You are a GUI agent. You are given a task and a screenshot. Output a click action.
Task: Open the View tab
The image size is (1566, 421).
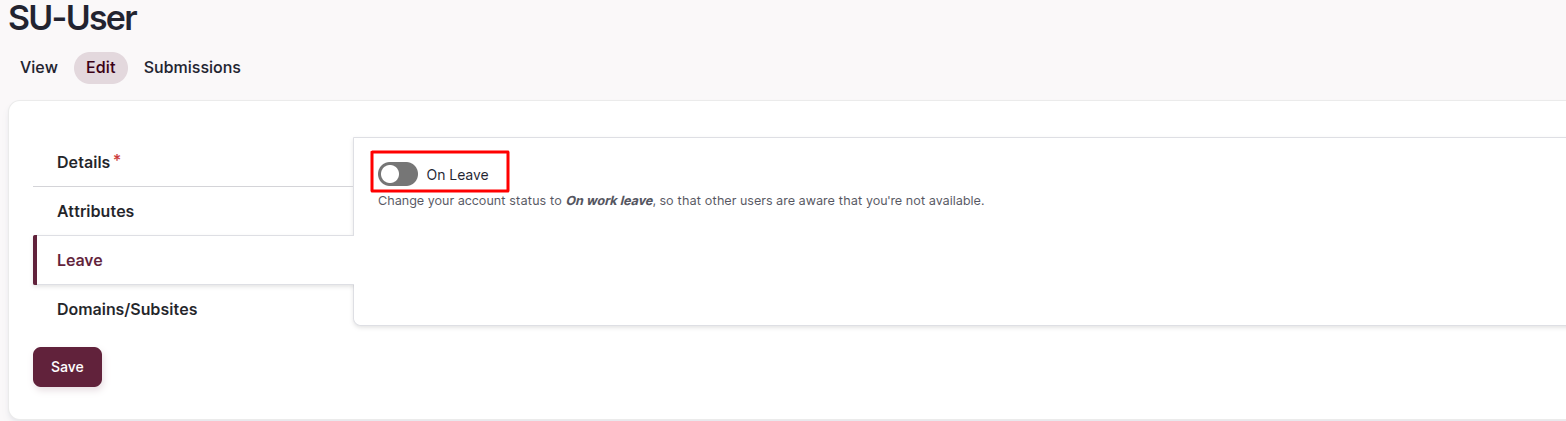(x=39, y=68)
